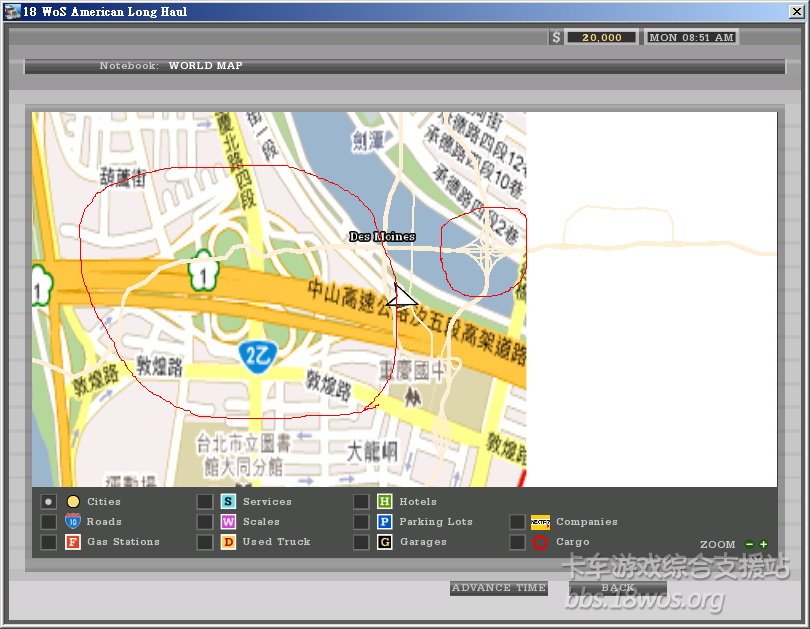Zoom out with the minus button
This screenshot has height=629, width=810.
(750, 545)
